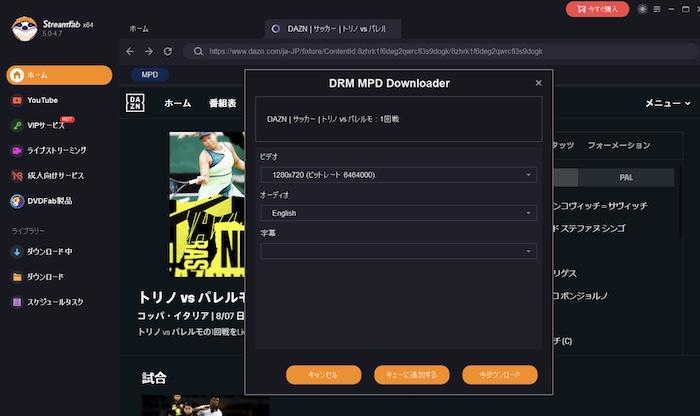This screenshot has width=700, height=416.
Task: Go forward with the browser forward arrow
Action: (x=149, y=51)
